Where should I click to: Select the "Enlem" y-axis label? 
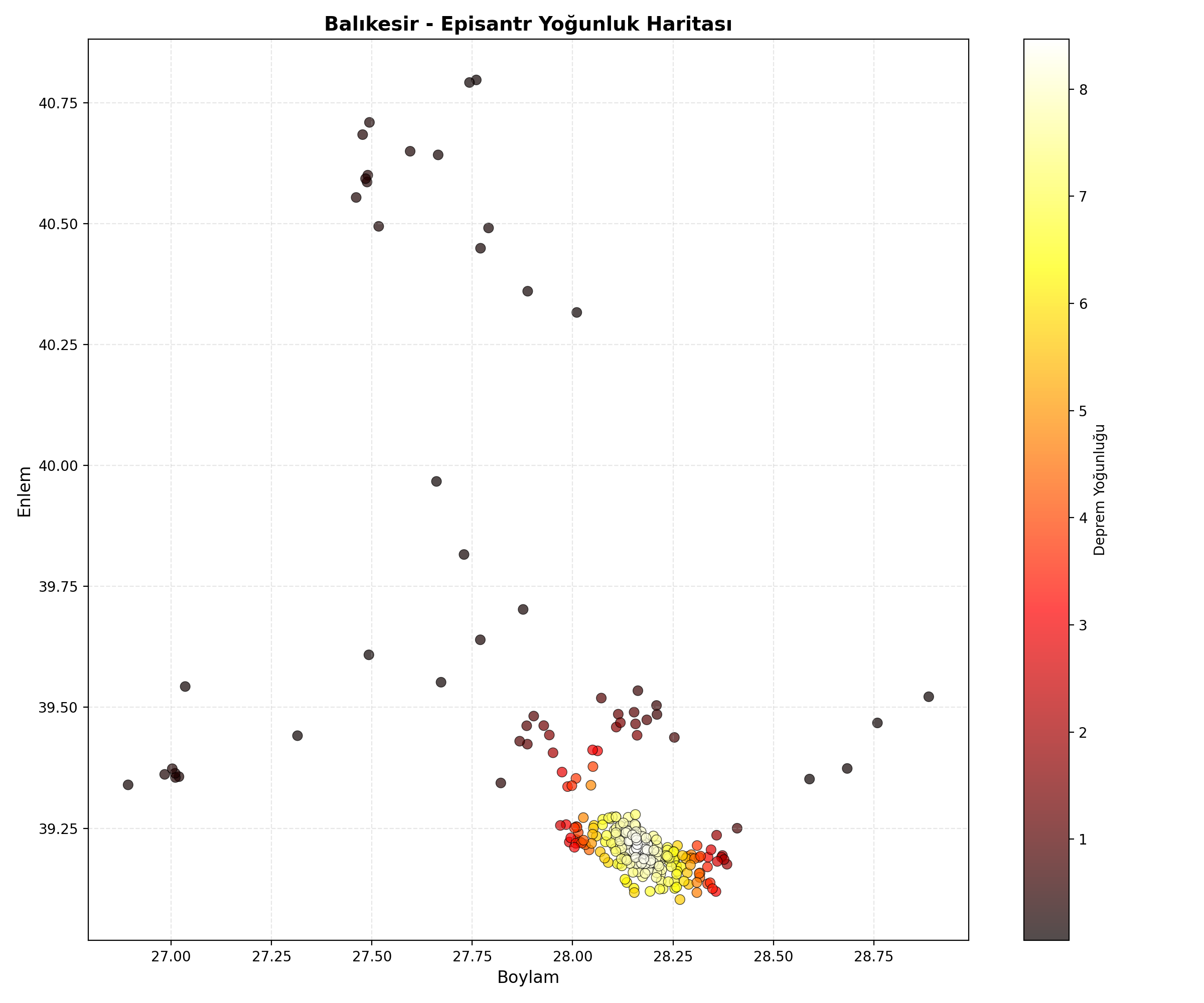[24, 492]
